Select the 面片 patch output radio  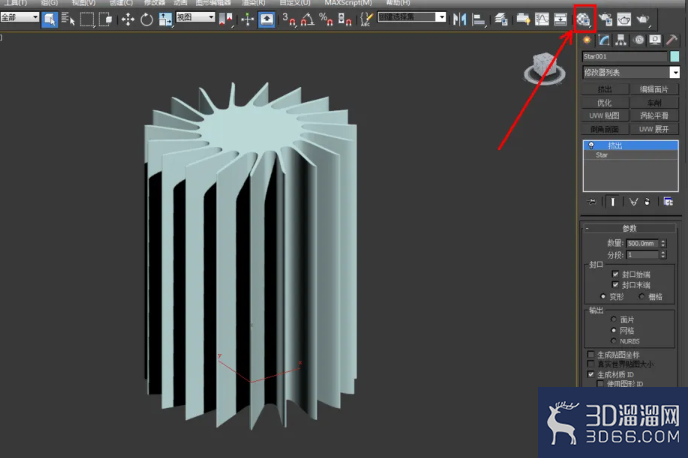point(614,319)
